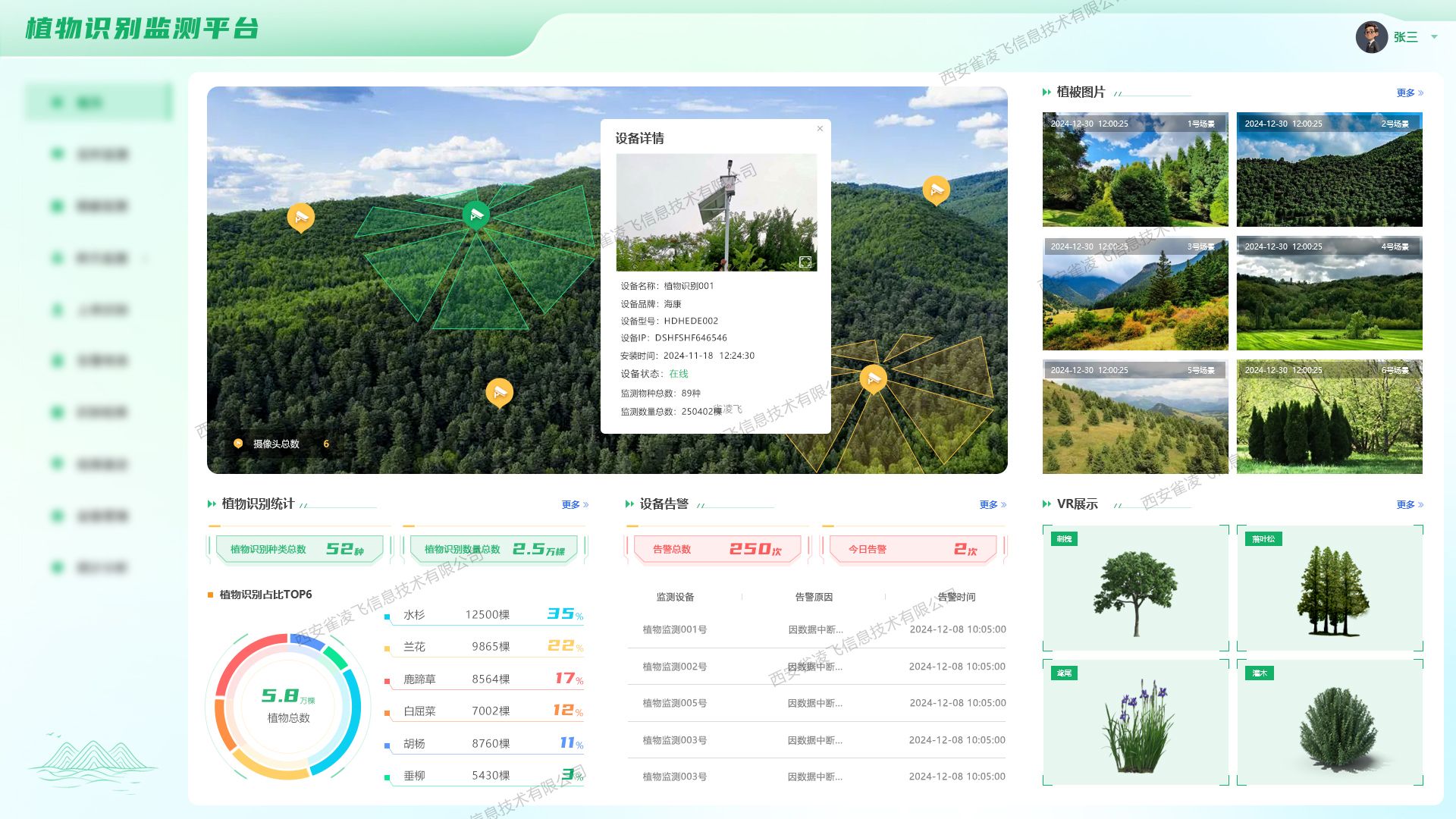Click 更多 link in VR展示 section
This screenshot has height=819, width=1456.
click(x=1409, y=504)
